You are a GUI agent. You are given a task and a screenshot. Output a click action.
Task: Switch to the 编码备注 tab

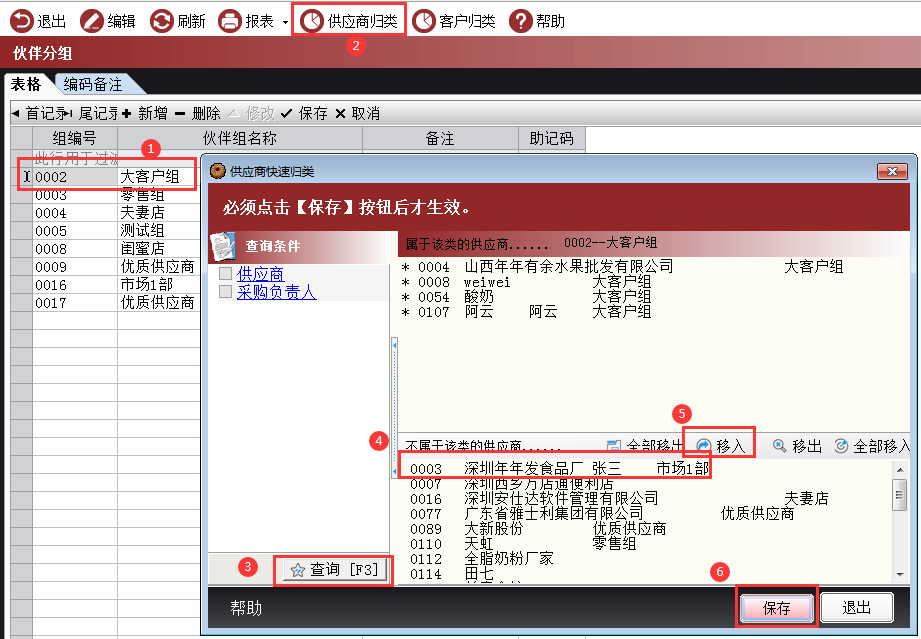point(93,85)
